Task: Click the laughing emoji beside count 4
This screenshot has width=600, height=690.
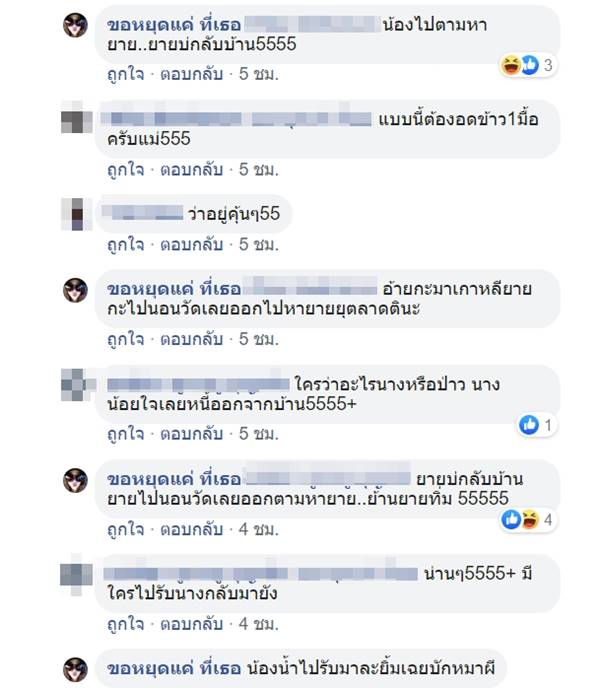Action: 530,519
